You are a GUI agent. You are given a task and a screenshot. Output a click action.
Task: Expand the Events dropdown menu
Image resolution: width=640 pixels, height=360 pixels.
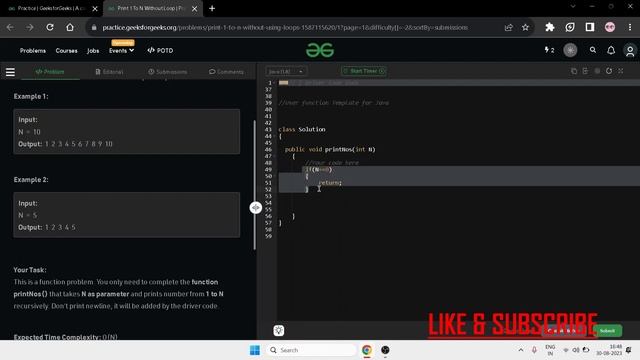(121, 51)
